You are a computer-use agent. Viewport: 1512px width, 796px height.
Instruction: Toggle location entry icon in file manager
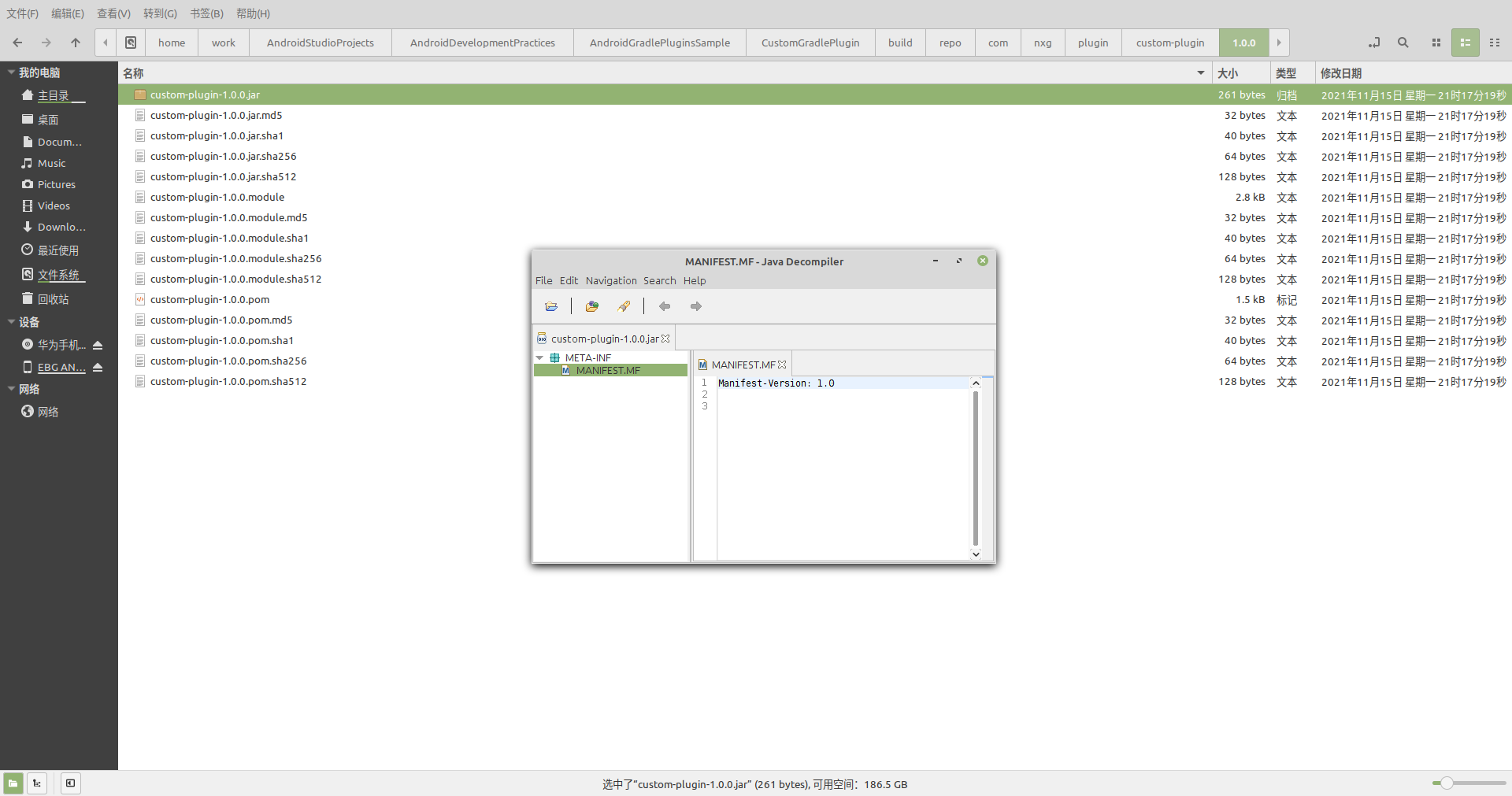click(x=1374, y=43)
